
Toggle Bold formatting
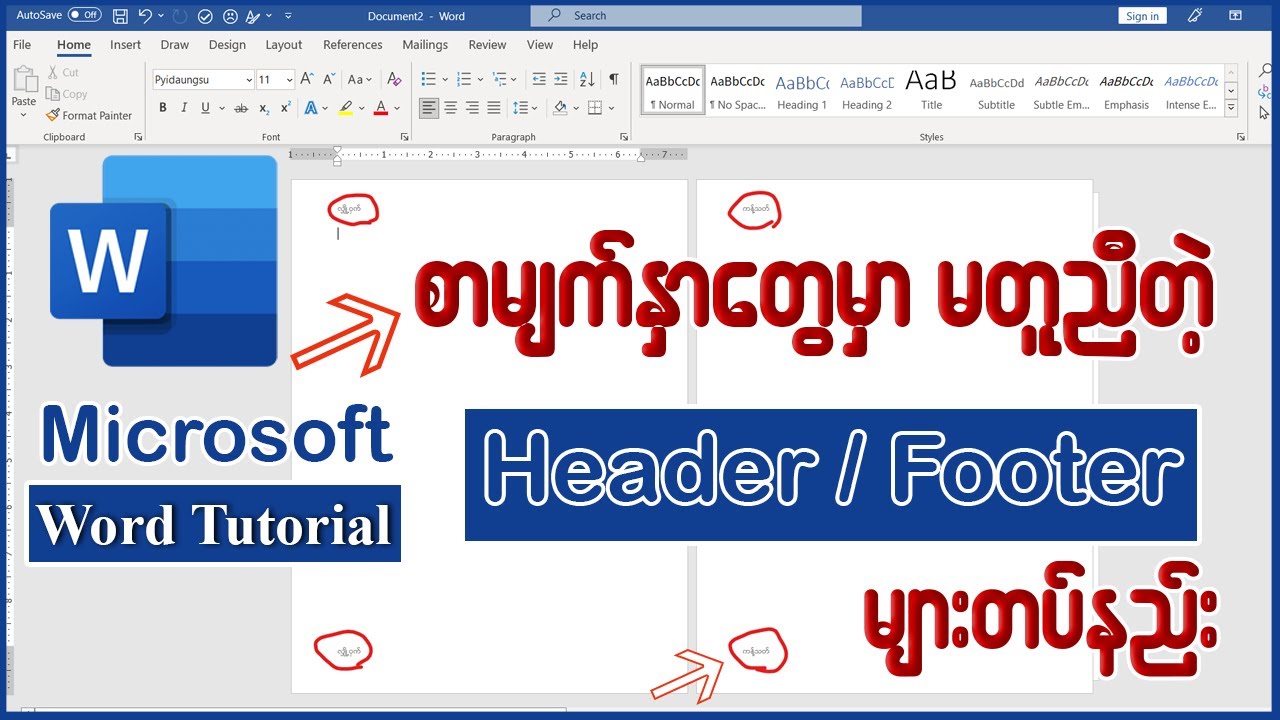point(163,108)
